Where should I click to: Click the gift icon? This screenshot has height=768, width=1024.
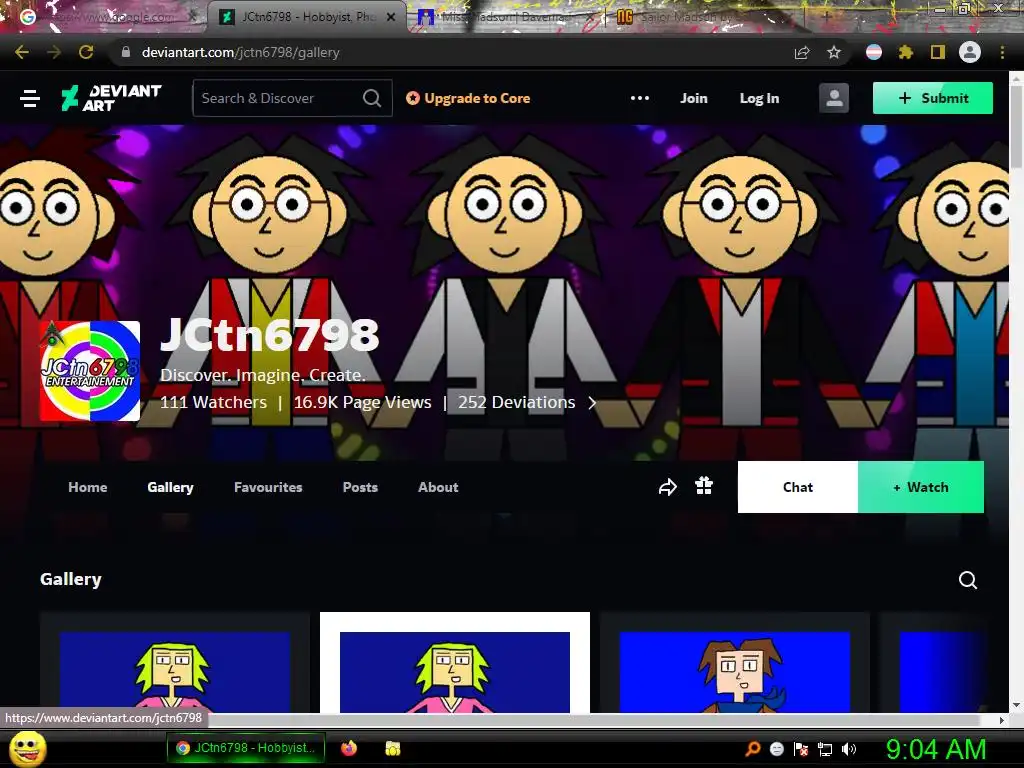(704, 486)
